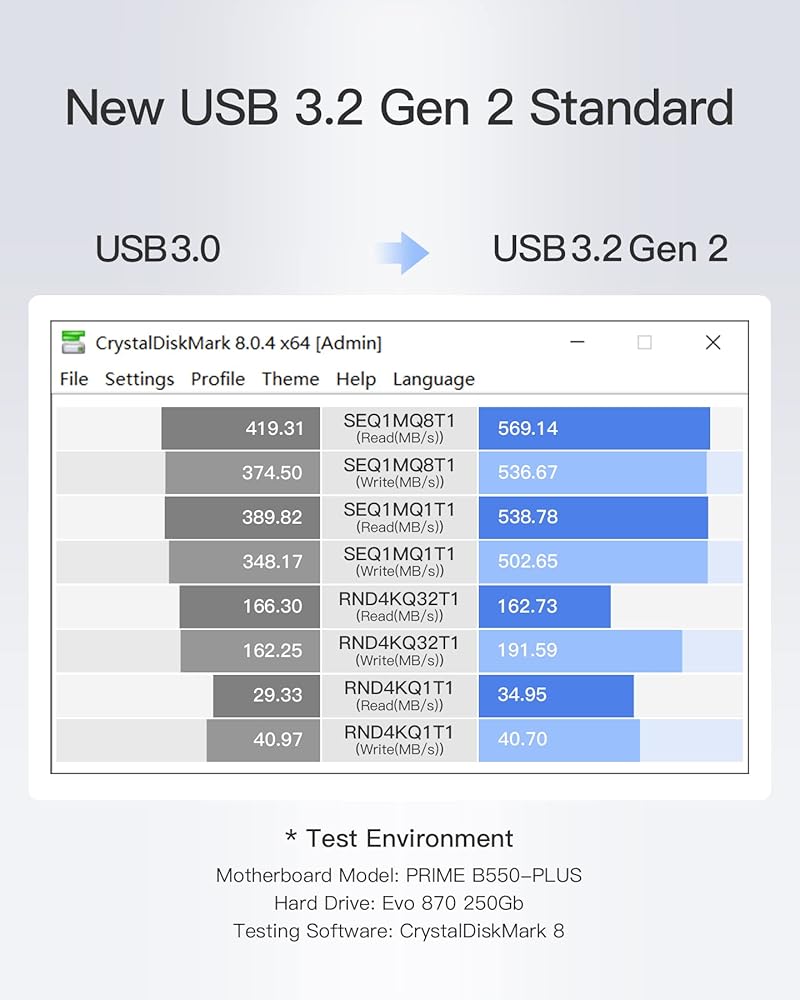Click the CrystalDiskMark app icon
The height and width of the screenshot is (1000, 800).
tap(73, 343)
